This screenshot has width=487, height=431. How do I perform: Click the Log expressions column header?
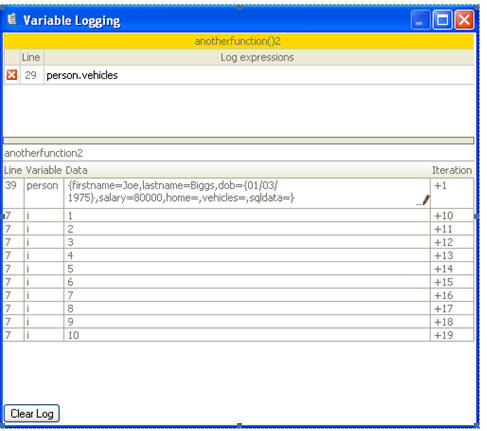(258, 57)
